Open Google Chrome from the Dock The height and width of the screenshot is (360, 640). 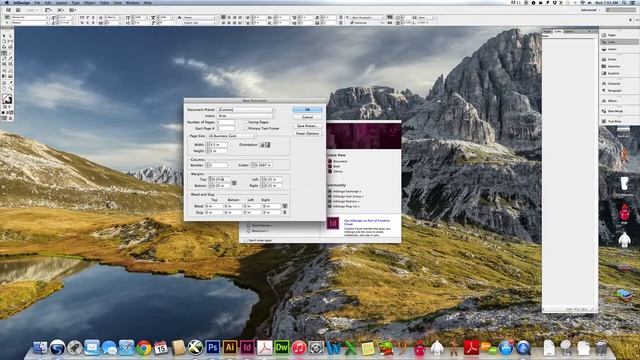pyautogui.click(x=144, y=348)
